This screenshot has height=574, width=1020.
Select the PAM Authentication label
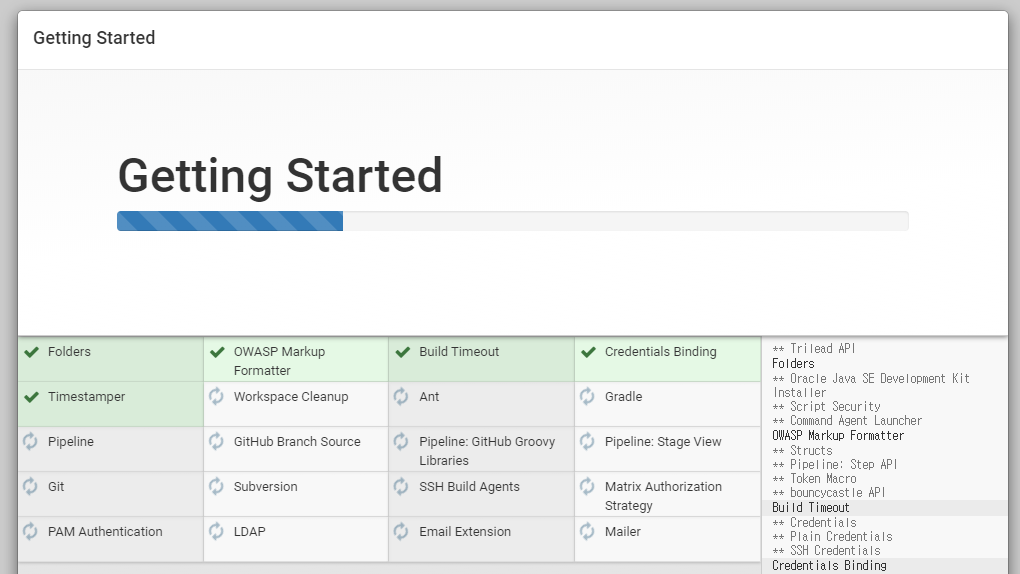click(105, 531)
